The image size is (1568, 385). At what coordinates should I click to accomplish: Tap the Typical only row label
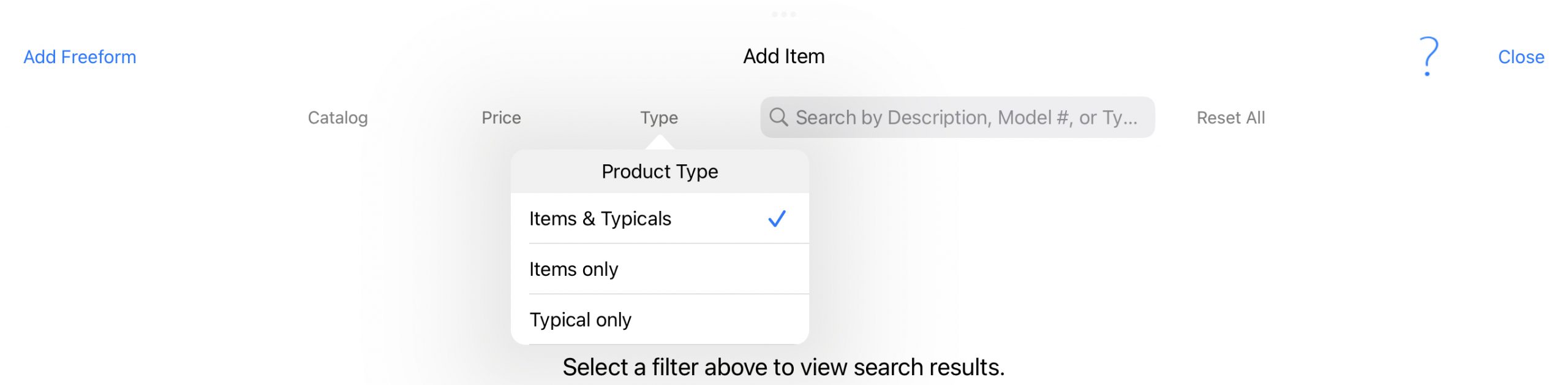(x=581, y=319)
